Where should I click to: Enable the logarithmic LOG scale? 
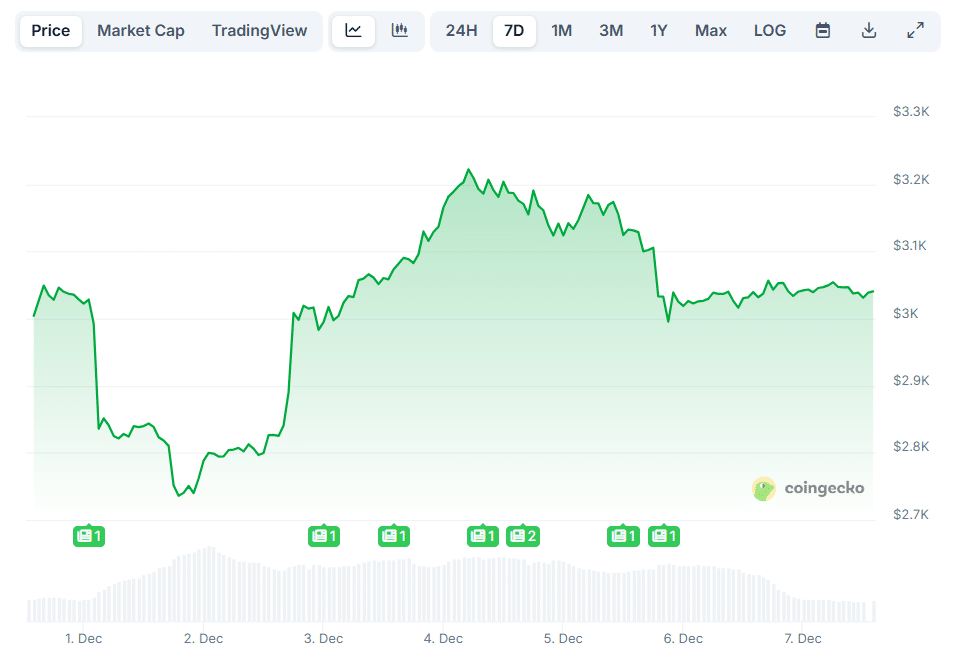click(770, 30)
